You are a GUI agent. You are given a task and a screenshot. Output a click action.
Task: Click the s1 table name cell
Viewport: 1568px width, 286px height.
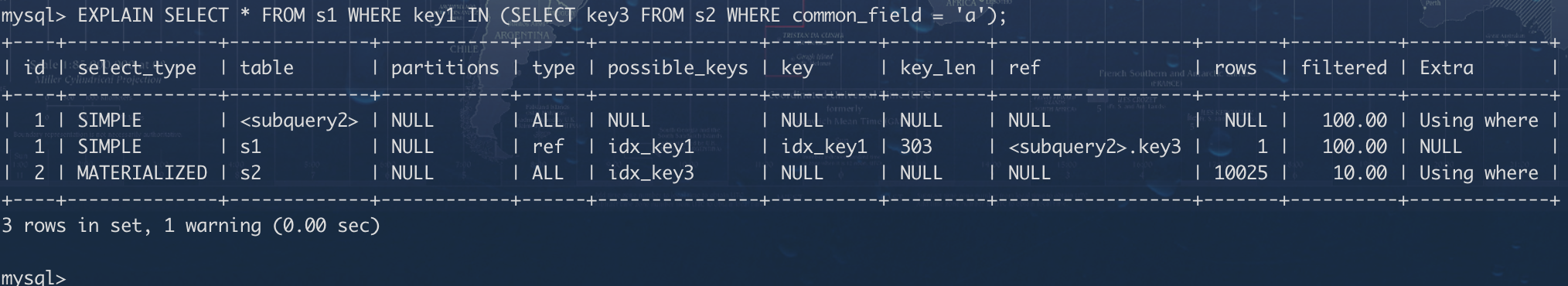click(x=251, y=146)
